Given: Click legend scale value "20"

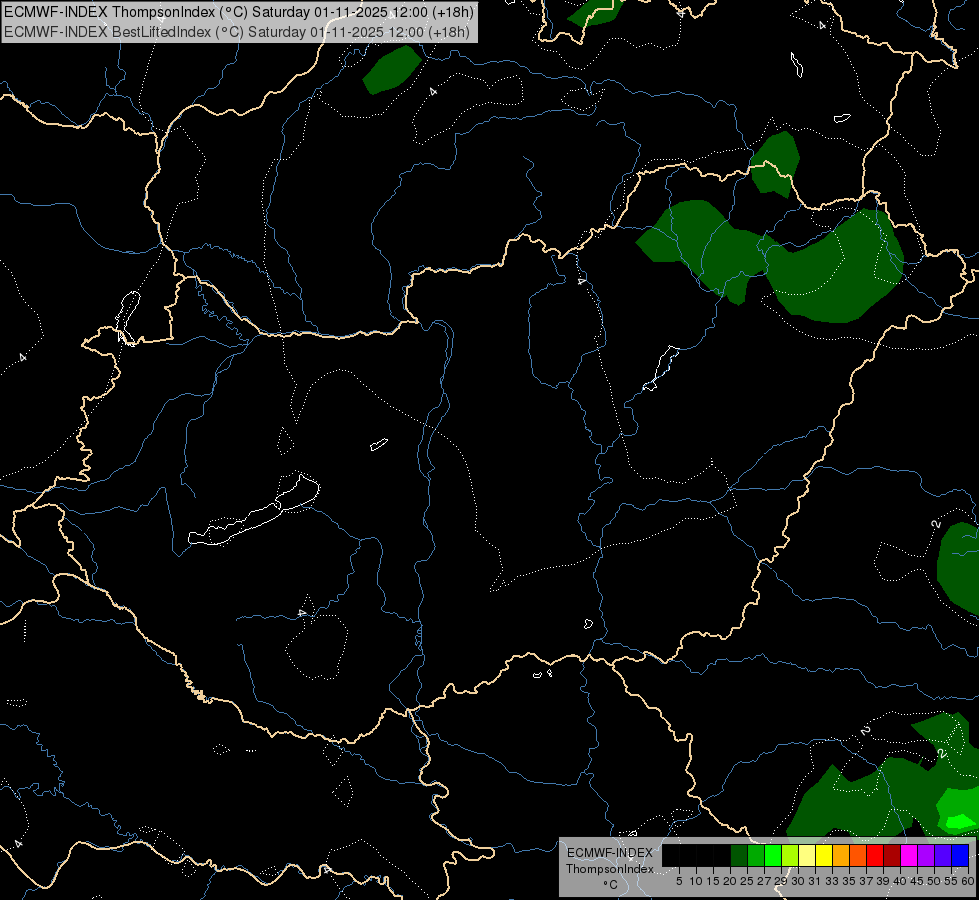Looking at the screenshot, I should [730, 881].
